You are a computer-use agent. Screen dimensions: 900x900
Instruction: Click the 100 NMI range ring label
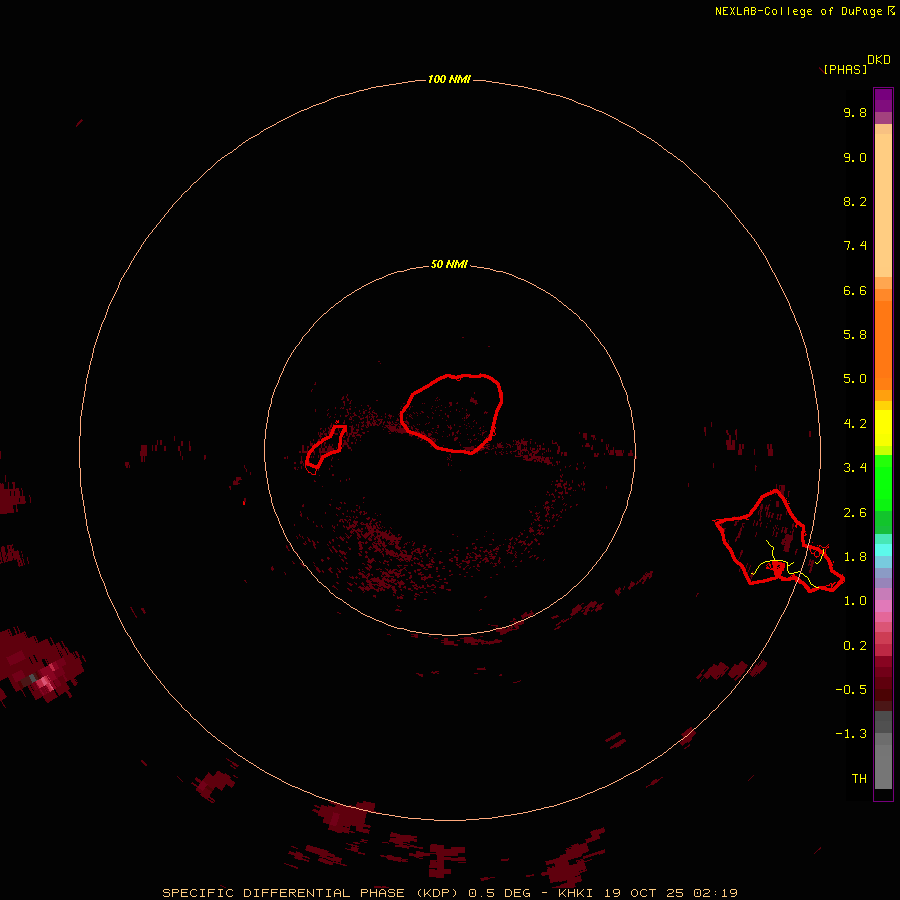point(449,79)
